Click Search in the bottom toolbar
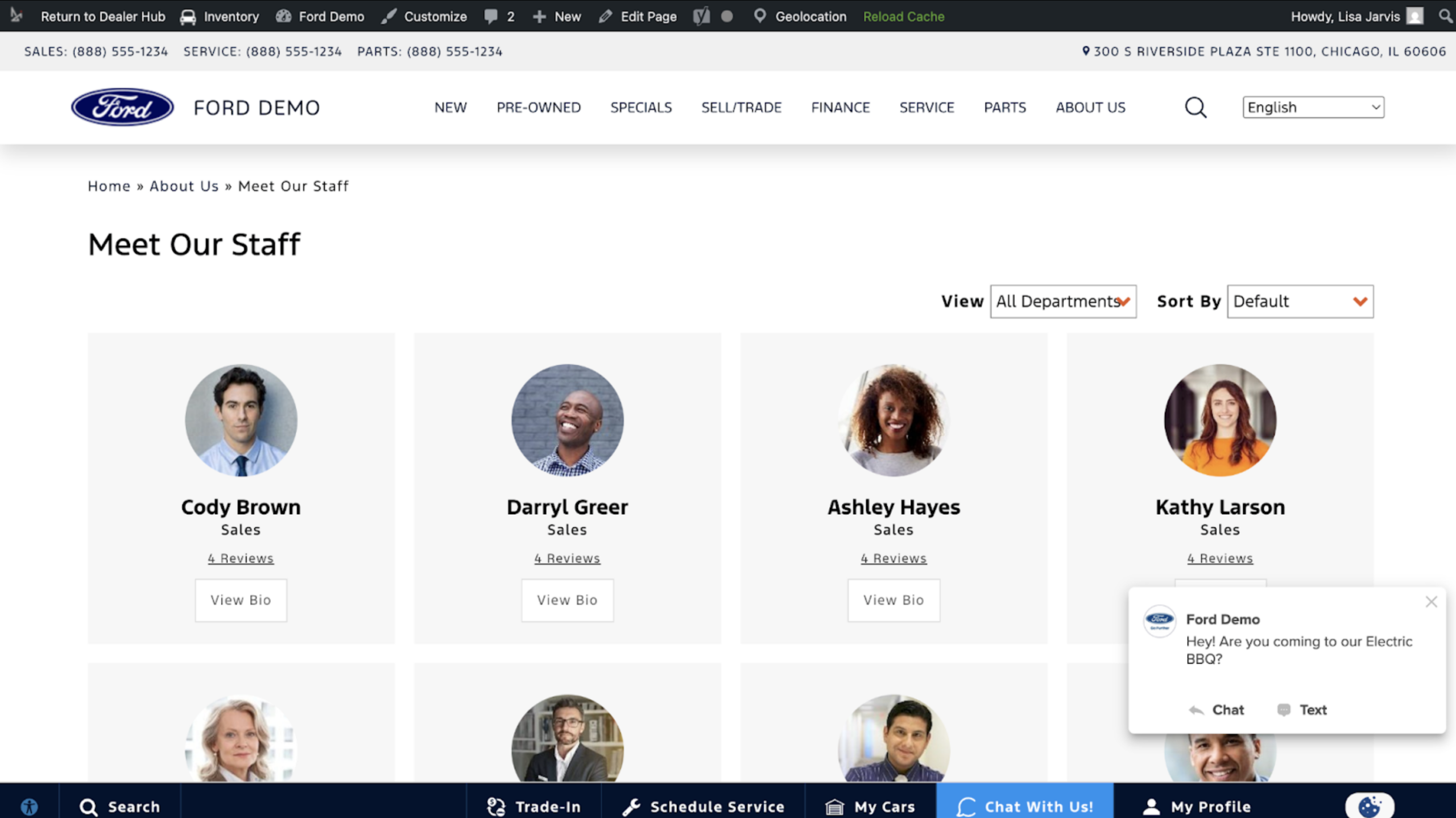Image resolution: width=1456 pixels, height=818 pixels. [120, 806]
